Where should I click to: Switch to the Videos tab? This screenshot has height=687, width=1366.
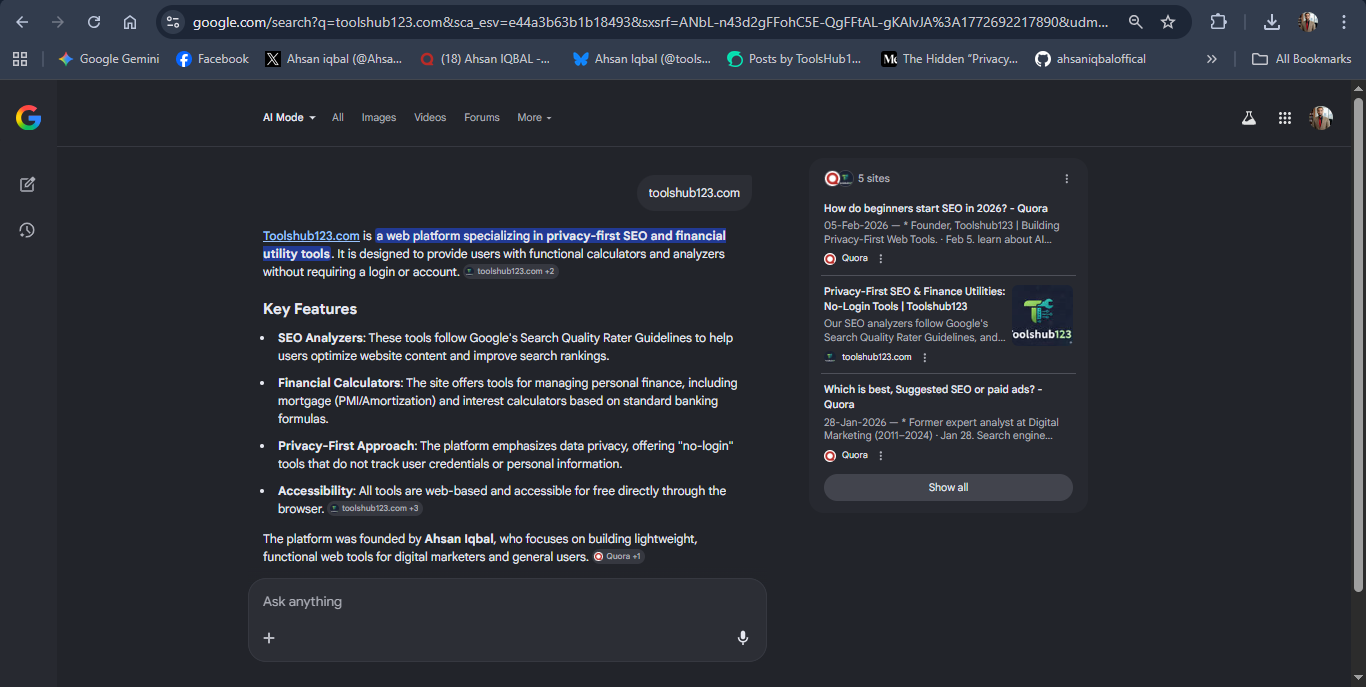pos(430,117)
